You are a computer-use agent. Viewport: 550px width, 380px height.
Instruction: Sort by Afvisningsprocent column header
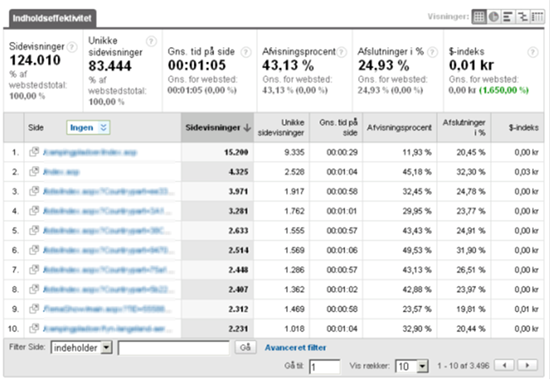click(x=400, y=127)
